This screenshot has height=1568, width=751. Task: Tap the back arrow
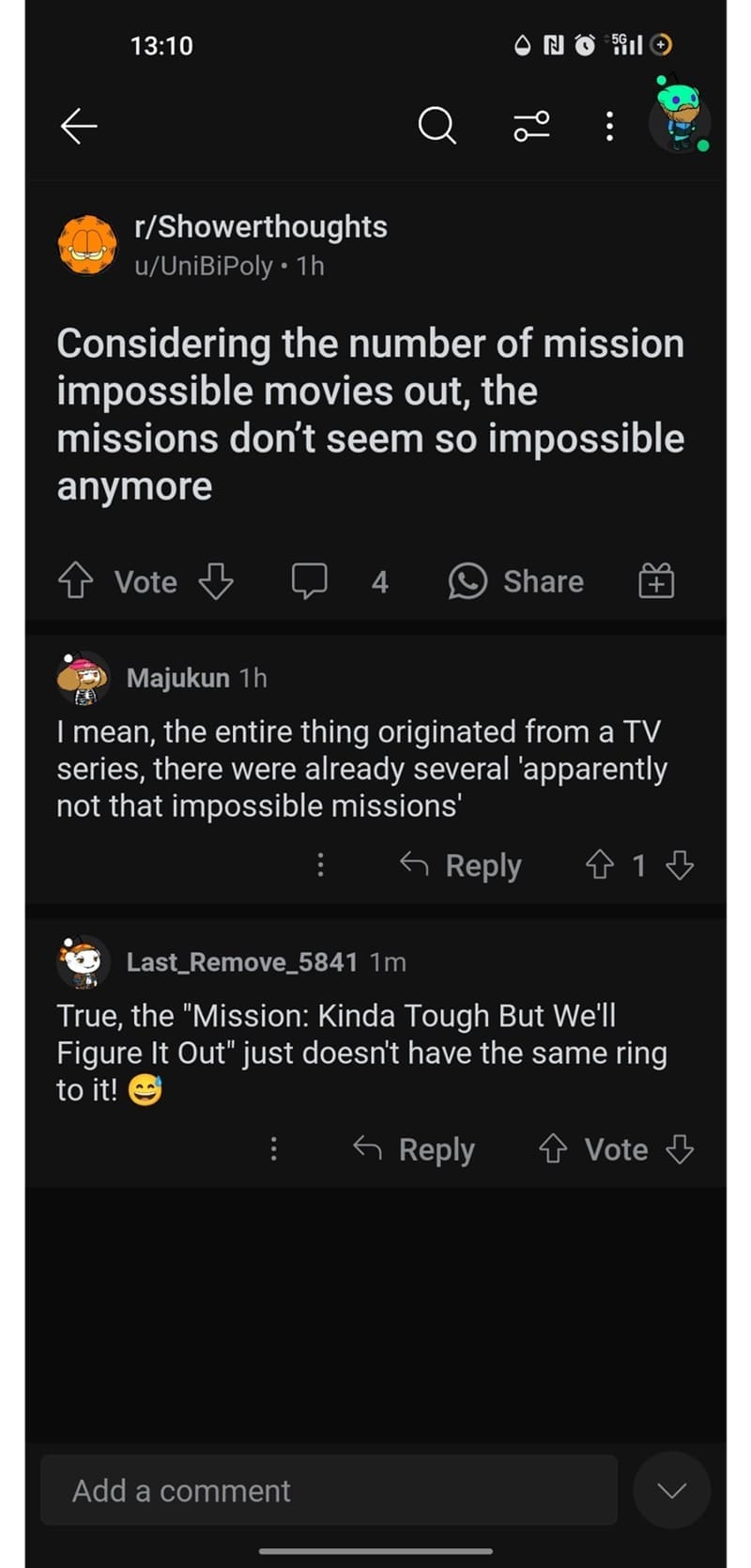click(79, 125)
